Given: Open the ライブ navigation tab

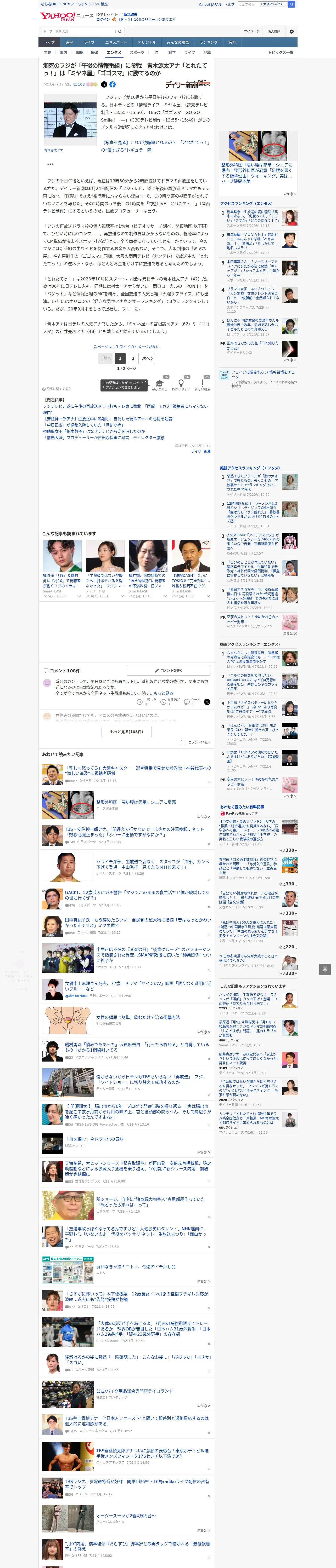Looking at the screenshot, I should click(89, 43).
